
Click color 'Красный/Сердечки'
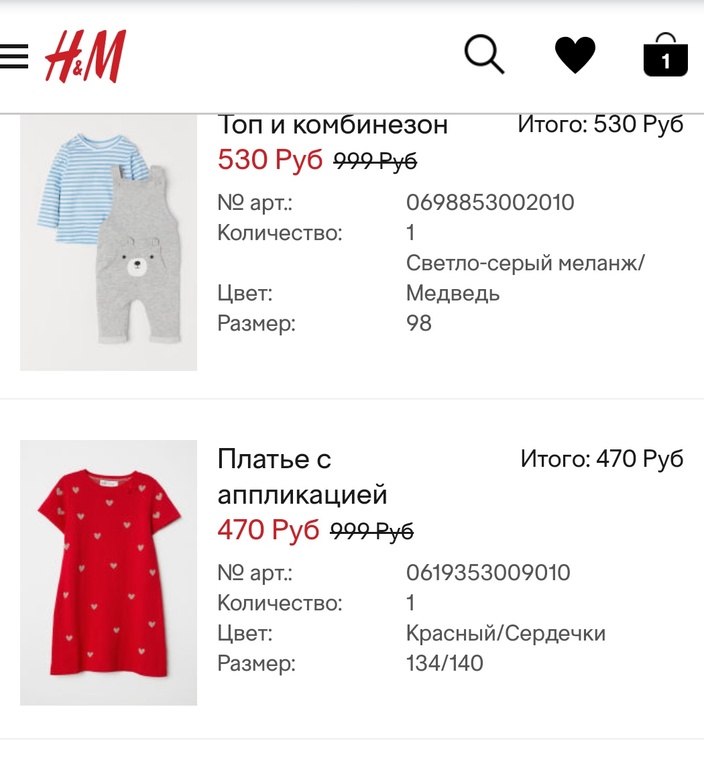[506, 633]
